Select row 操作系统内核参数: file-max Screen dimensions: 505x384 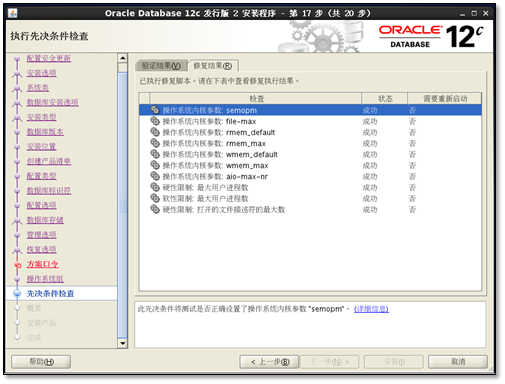[x=310, y=121]
